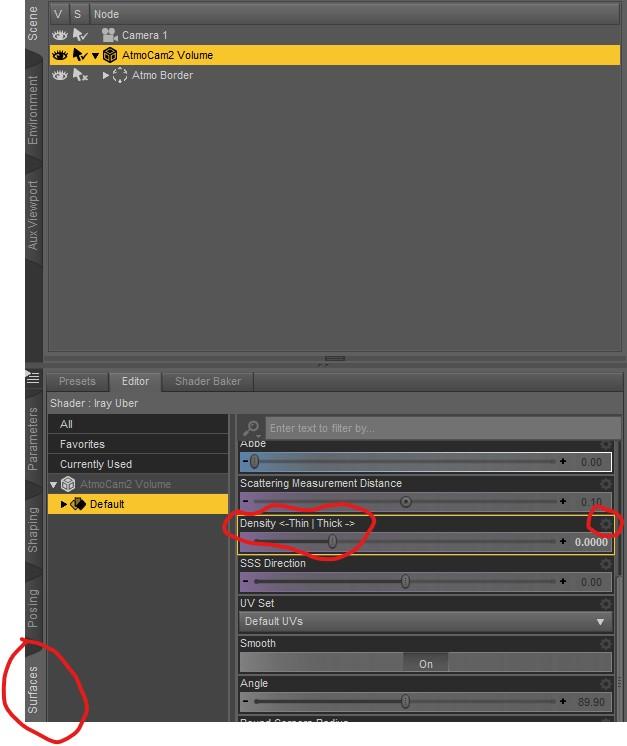
Task: Open SSS Direction settings gear
Action: tap(606, 564)
